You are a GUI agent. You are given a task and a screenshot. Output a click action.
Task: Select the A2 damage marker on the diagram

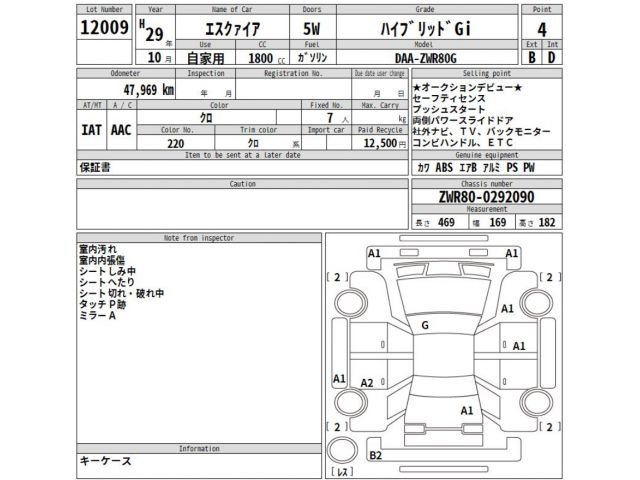click(x=367, y=383)
